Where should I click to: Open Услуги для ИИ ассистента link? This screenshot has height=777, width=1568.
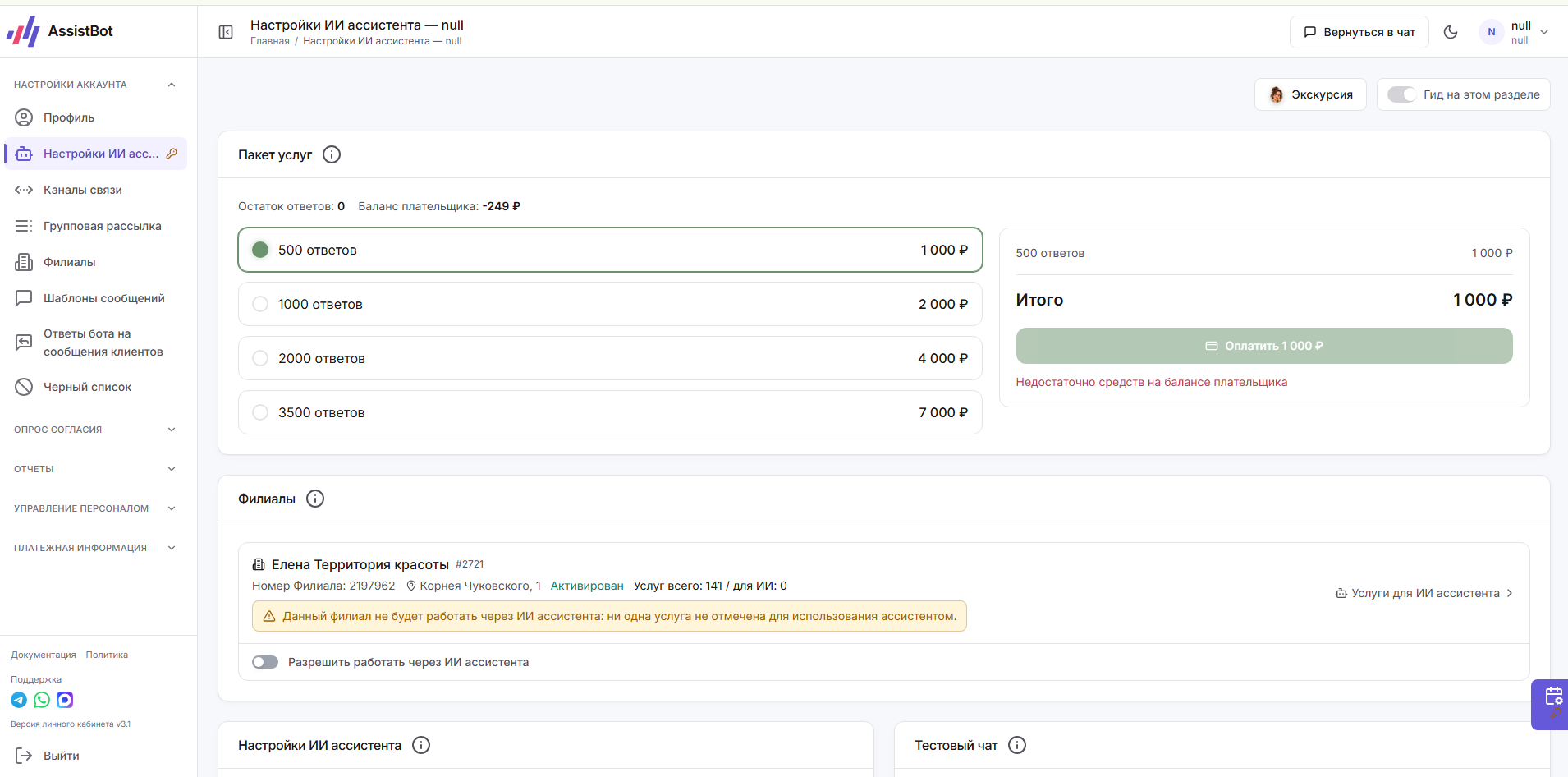[1424, 593]
